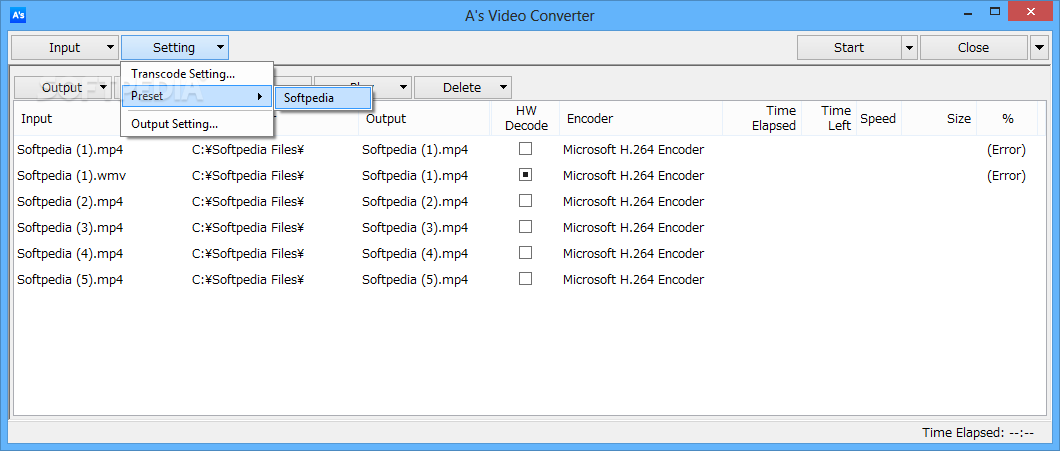
Task: Expand the Output button's dropdown arrow
Action: click(103, 87)
